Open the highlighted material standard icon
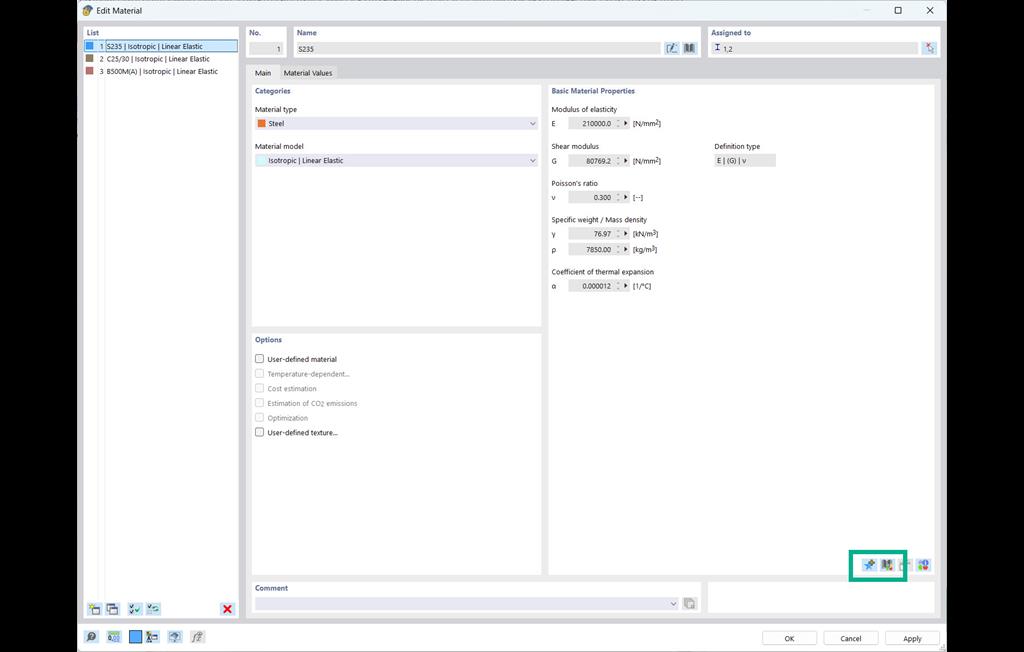 pyautogui.click(x=887, y=565)
